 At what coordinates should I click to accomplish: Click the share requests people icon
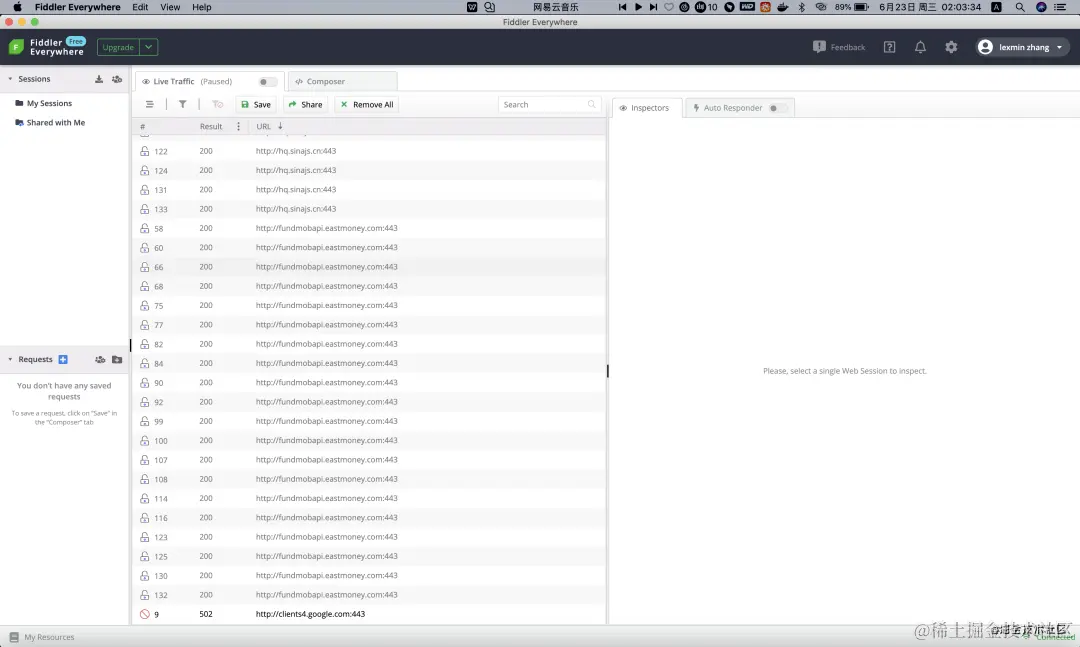(100, 360)
